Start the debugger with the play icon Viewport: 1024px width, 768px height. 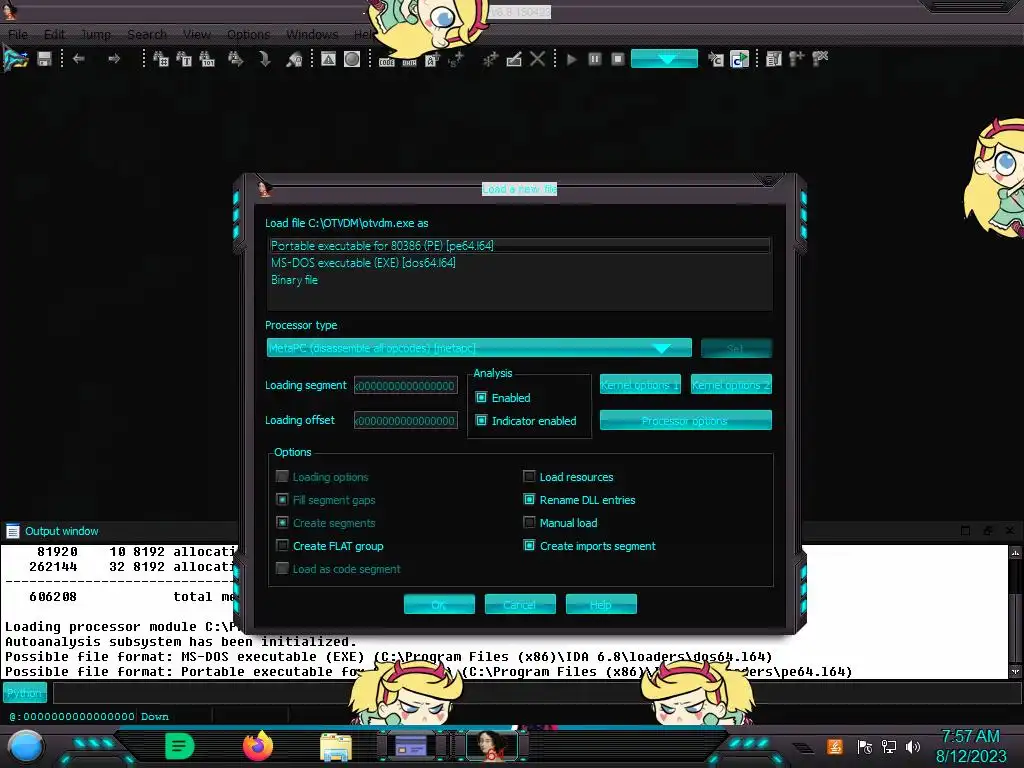coord(571,59)
